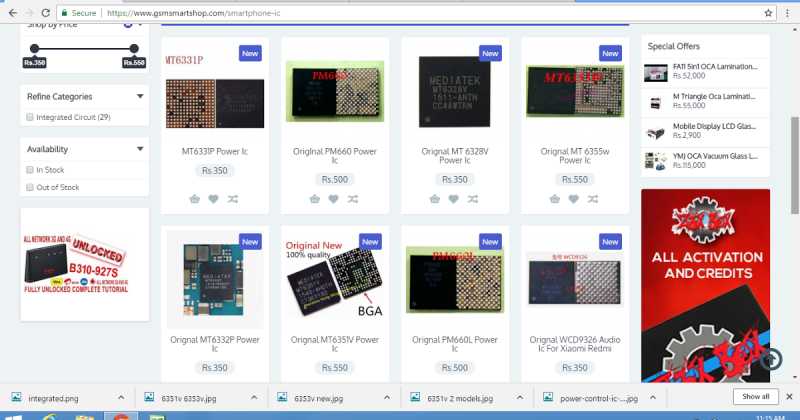Click Rs.500 price of PM660L

[x=455, y=367]
